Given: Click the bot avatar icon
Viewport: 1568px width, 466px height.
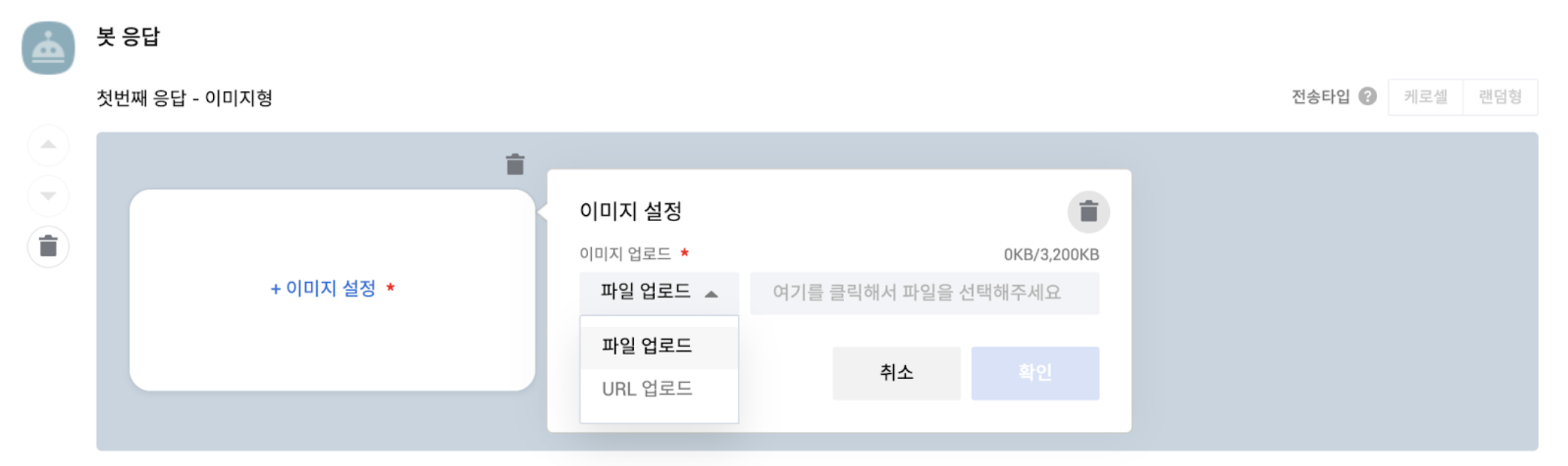Looking at the screenshot, I should 48,48.
